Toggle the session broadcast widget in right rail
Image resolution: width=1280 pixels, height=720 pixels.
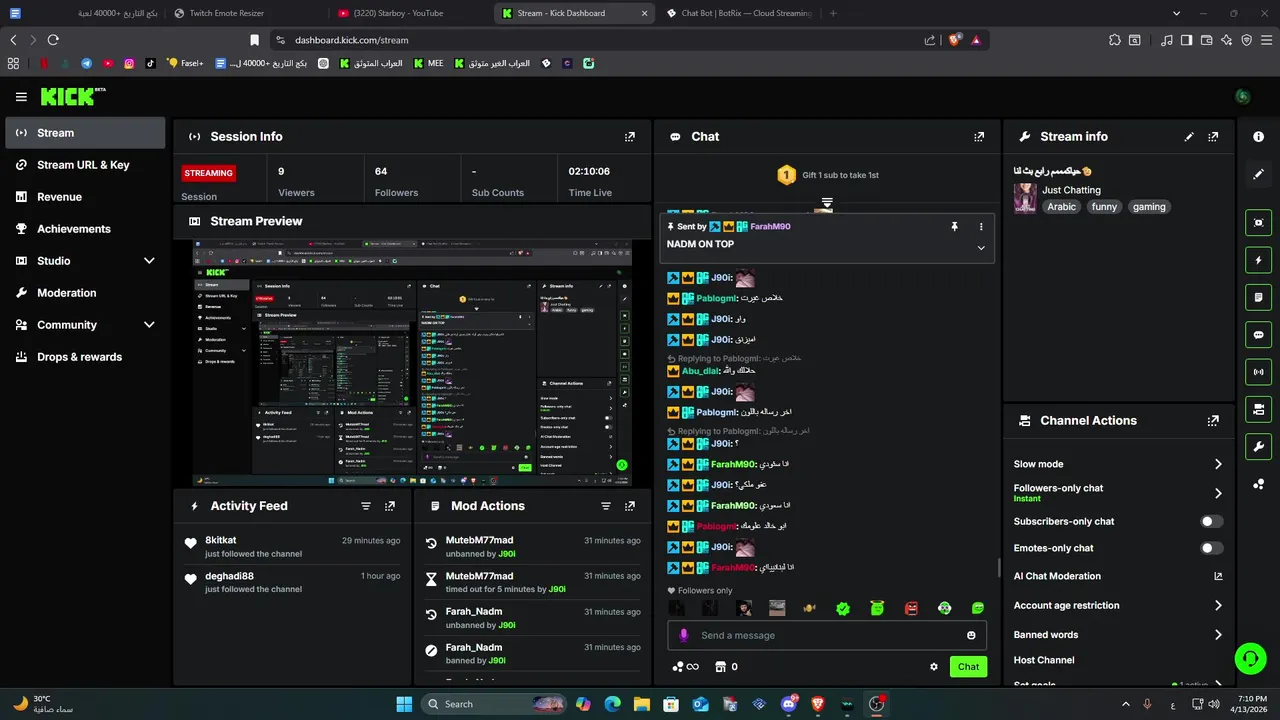click(x=1258, y=372)
